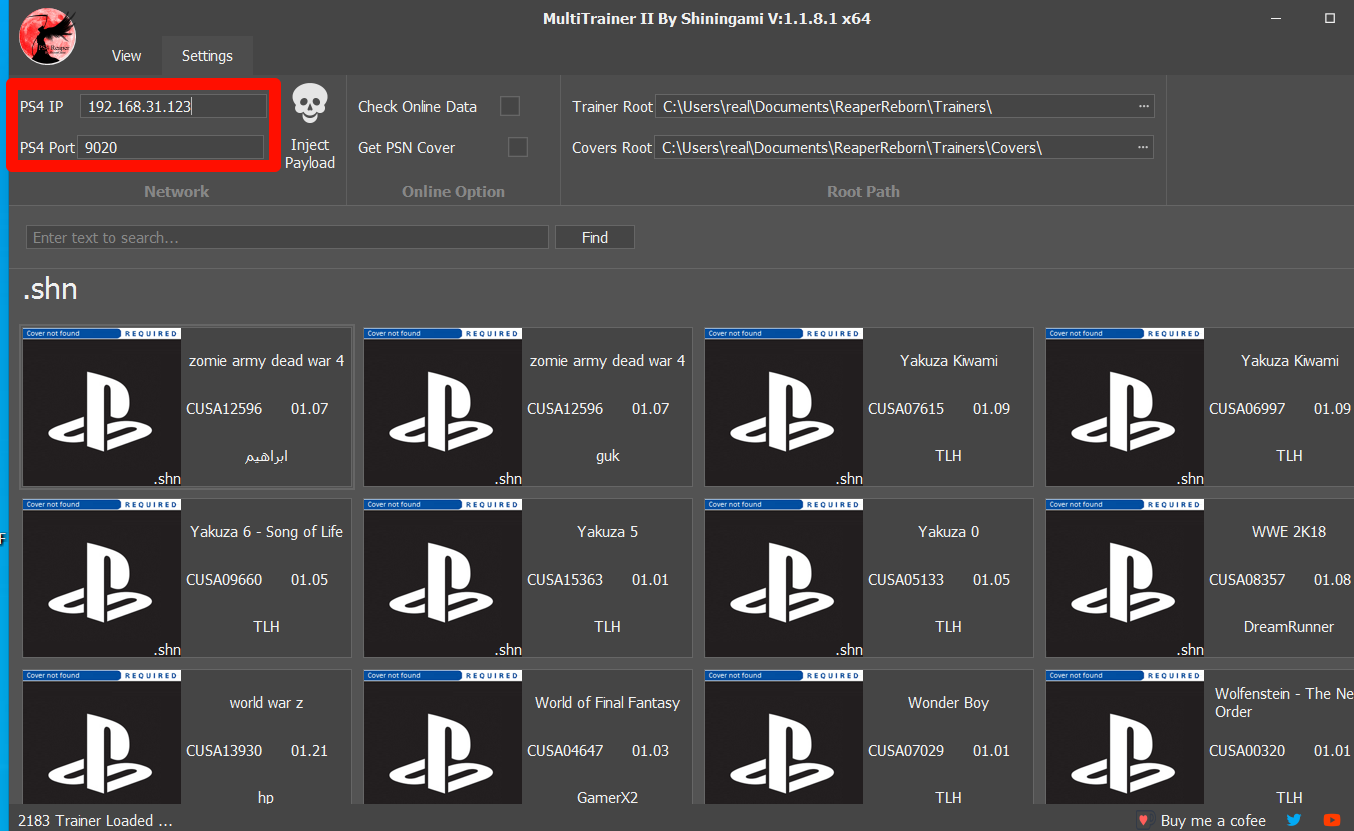Click the CUSA13930 game ID
This screenshot has height=831, width=1354.
click(224, 750)
